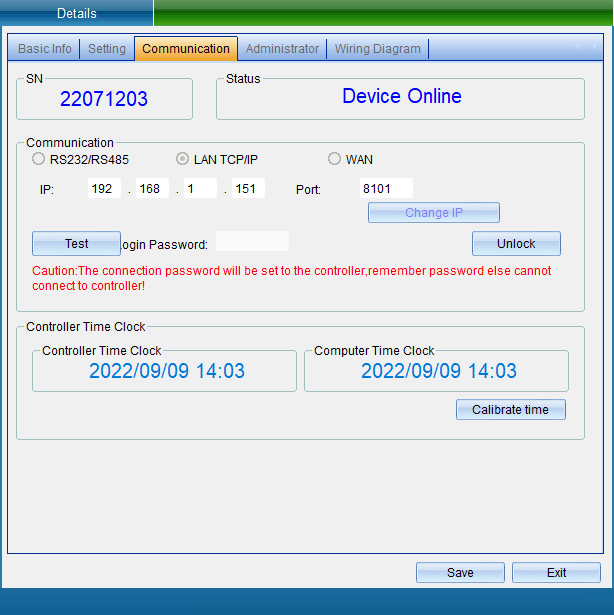Click the Port field showing 8101
This screenshot has height=615, width=614.
pos(385,189)
